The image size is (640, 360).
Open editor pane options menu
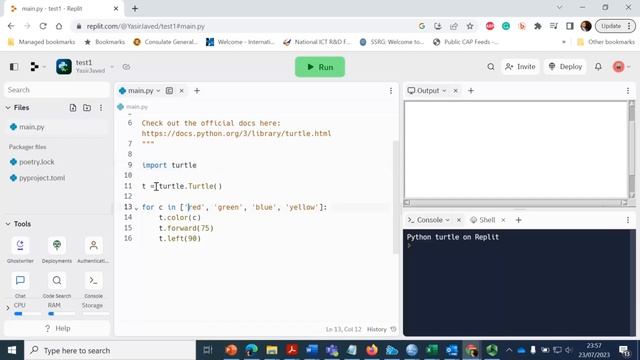391,91
